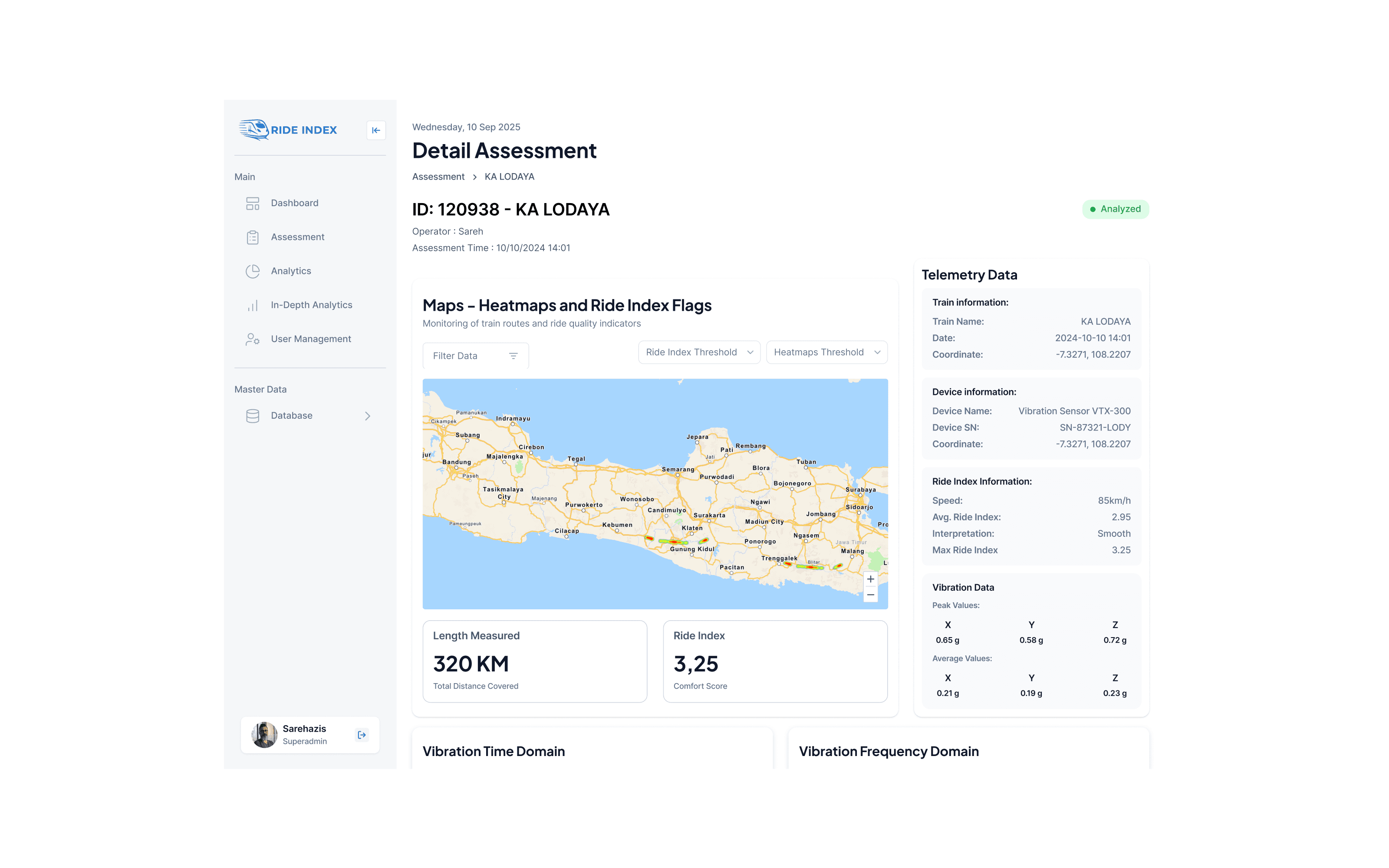Click the Length Measured 320 KM card
Image resolution: width=1389 pixels, height=868 pixels.
[x=534, y=661]
